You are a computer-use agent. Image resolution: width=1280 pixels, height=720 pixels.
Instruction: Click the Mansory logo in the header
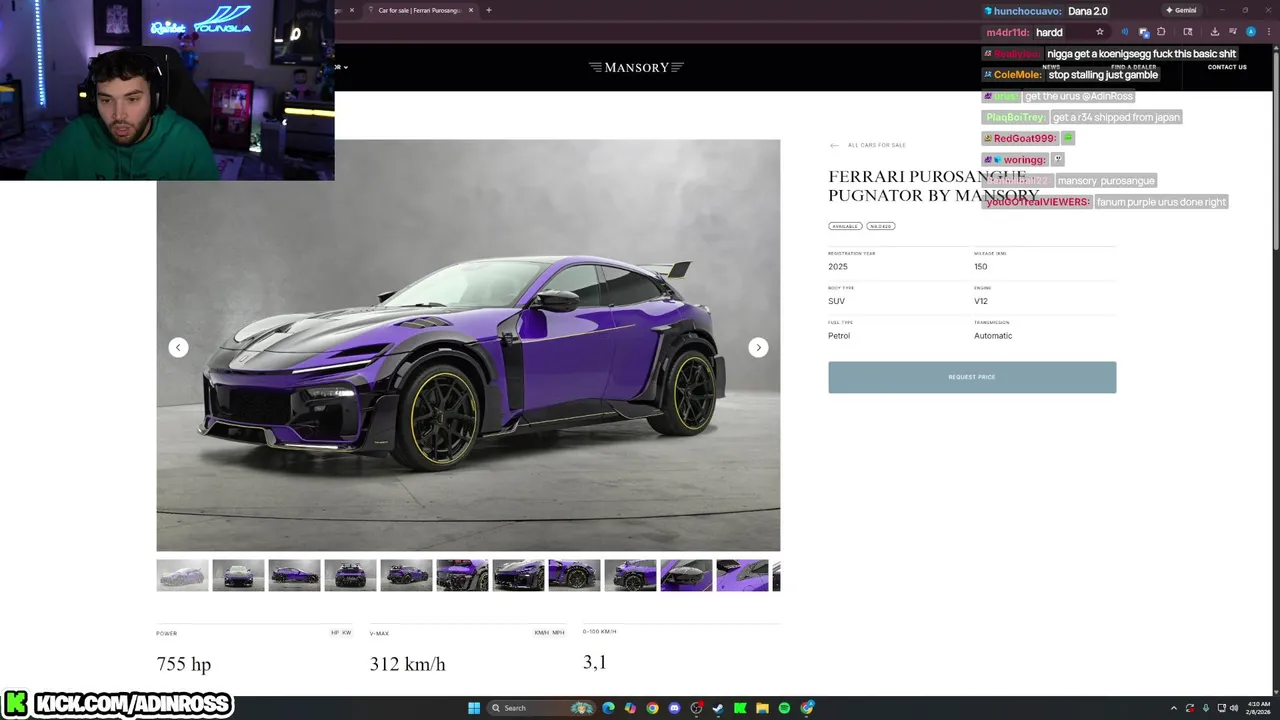point(636,67)
